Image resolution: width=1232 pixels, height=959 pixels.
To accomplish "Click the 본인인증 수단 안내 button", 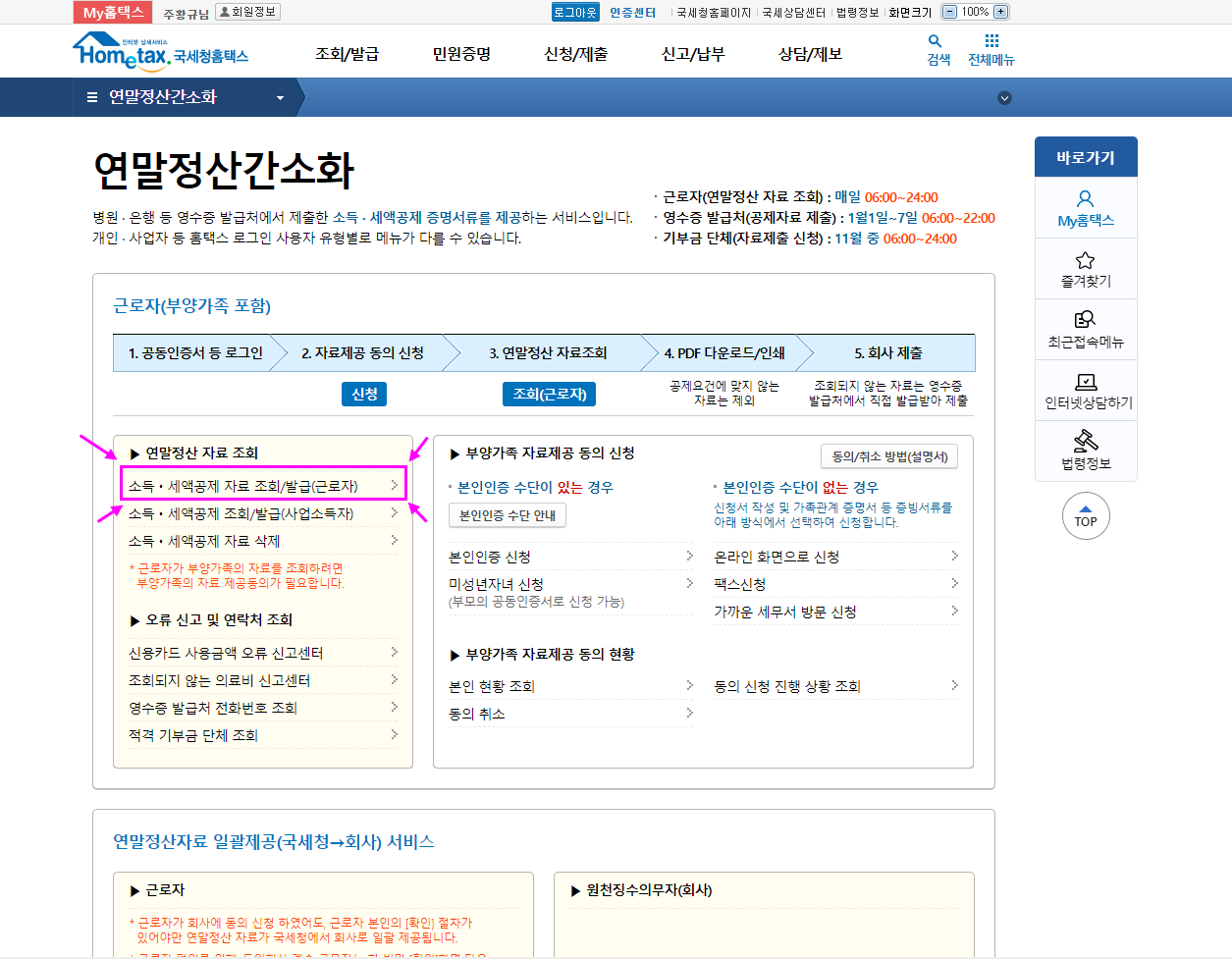I will (x=508, y=515).
